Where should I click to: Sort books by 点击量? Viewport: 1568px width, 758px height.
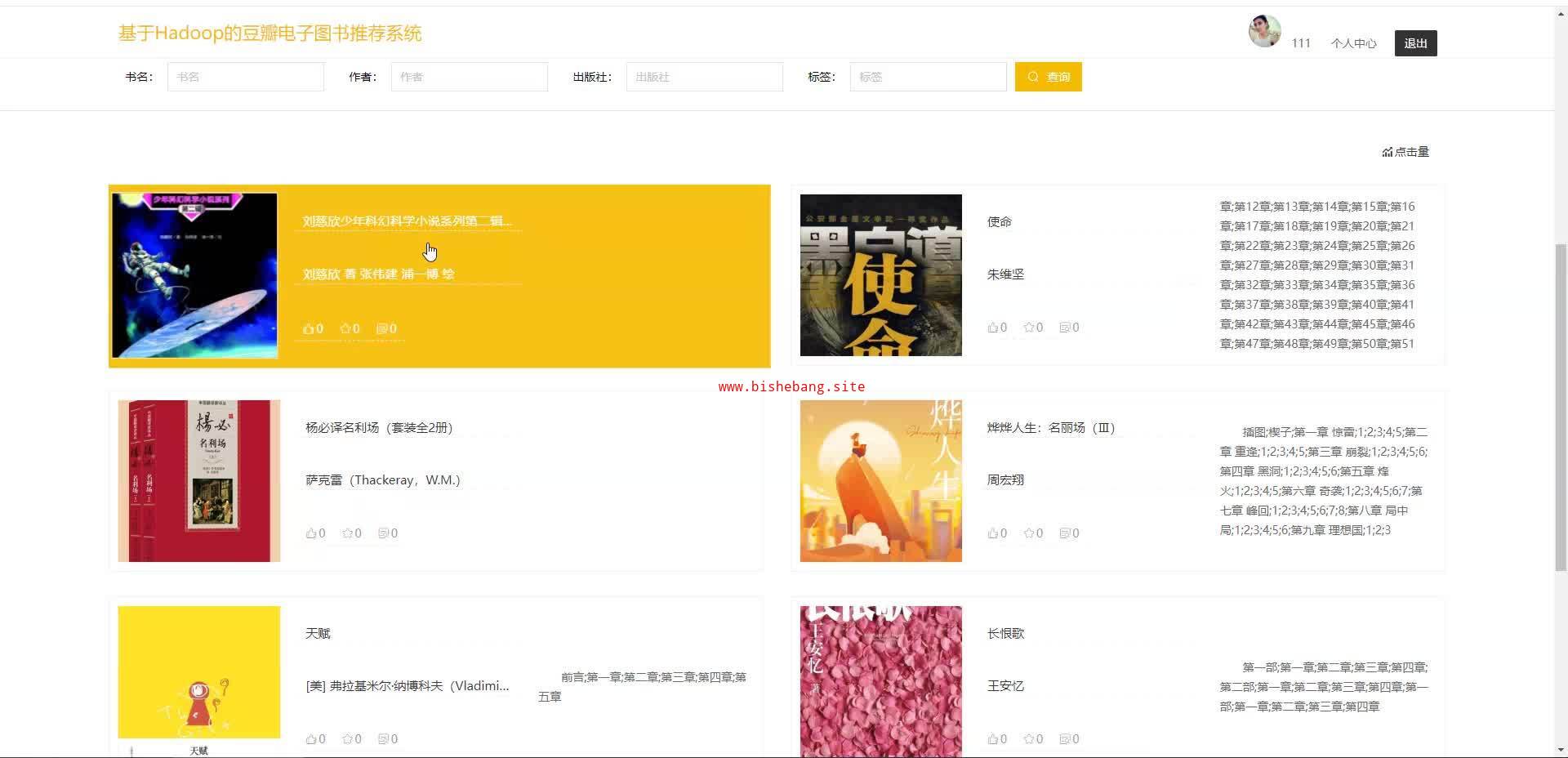pyautogui.click(x=1405, y=152)
